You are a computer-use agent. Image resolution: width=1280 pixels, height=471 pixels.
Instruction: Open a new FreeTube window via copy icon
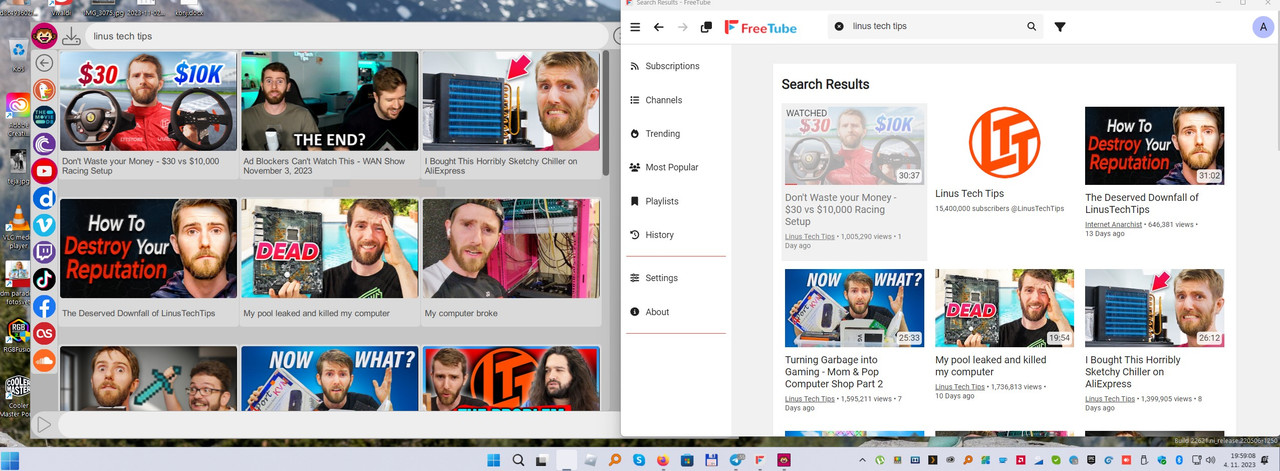pyautogui.click(x=707, y=27)
